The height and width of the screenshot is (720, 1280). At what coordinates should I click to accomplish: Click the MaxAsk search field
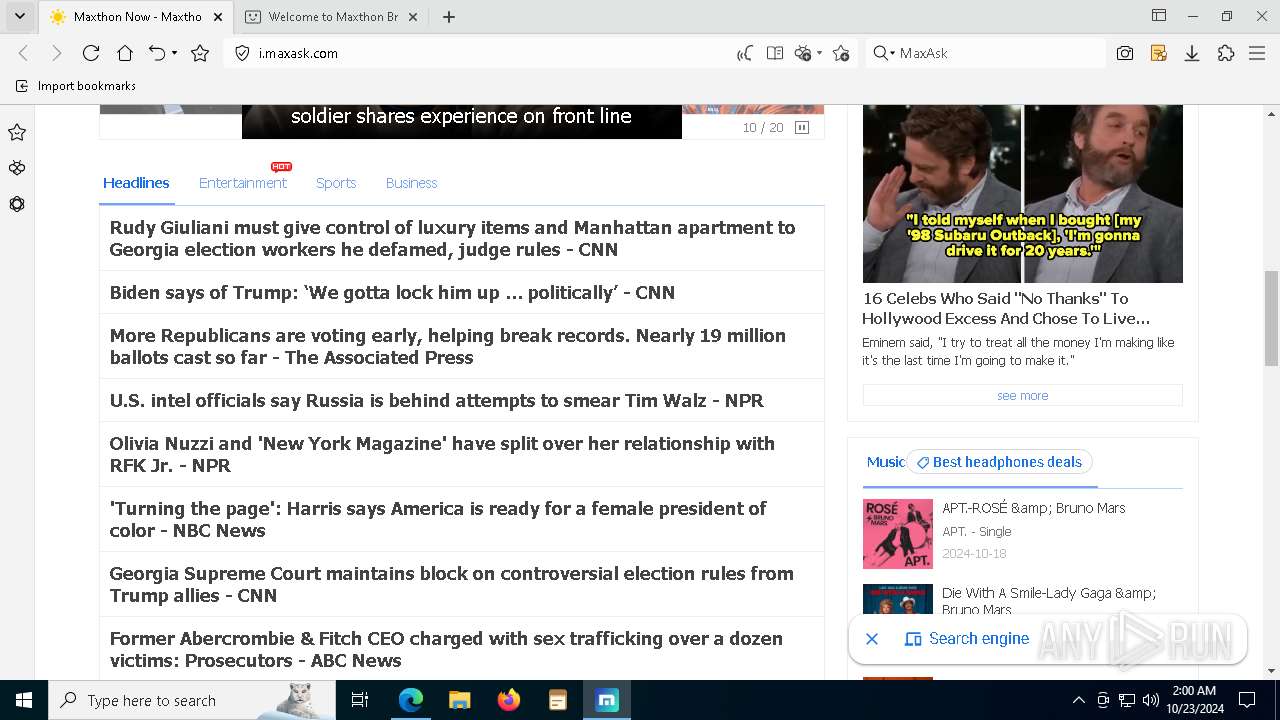(x=1000, y=53)
